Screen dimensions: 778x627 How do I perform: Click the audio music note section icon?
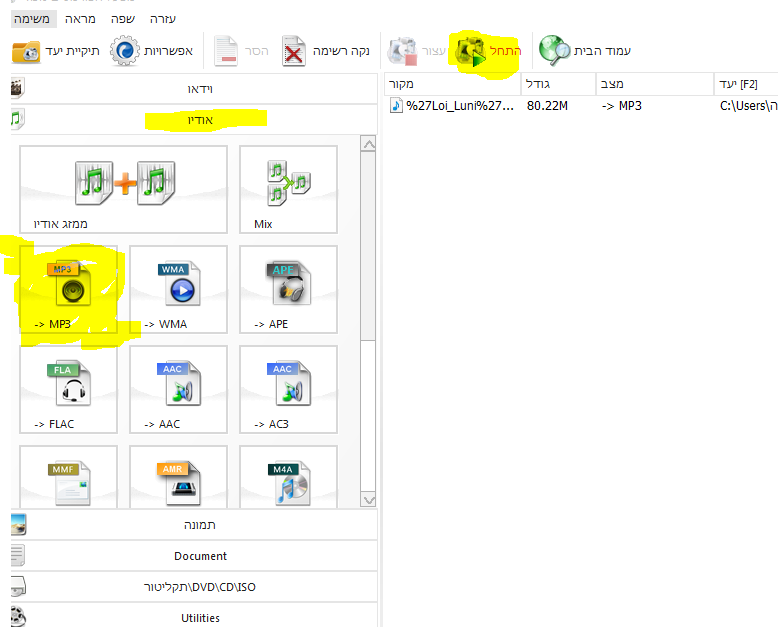tap(17, 119)
